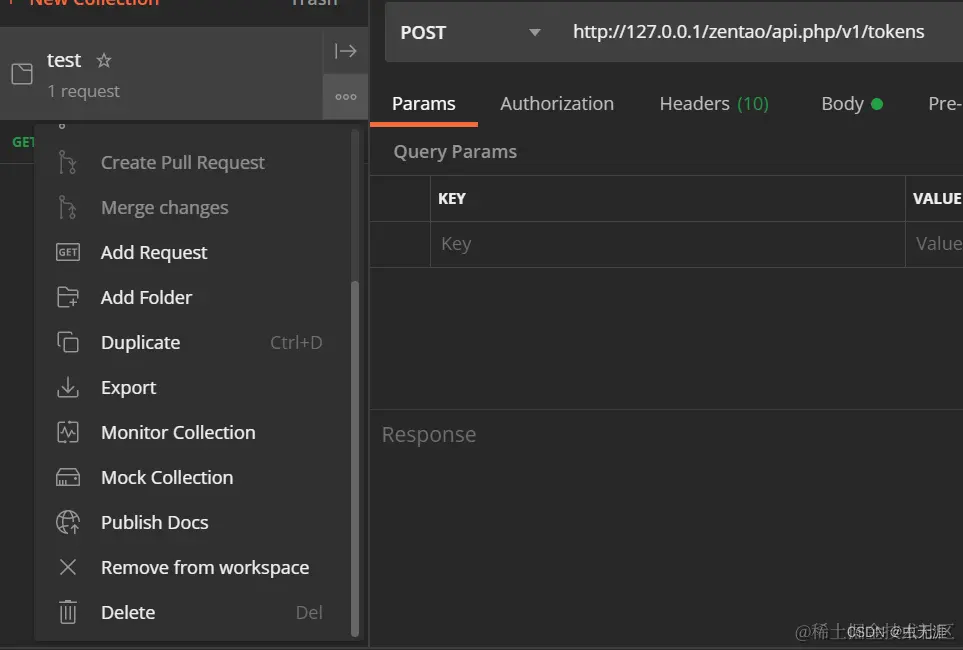
Task: Click the KEY column header
Action: 451,198
